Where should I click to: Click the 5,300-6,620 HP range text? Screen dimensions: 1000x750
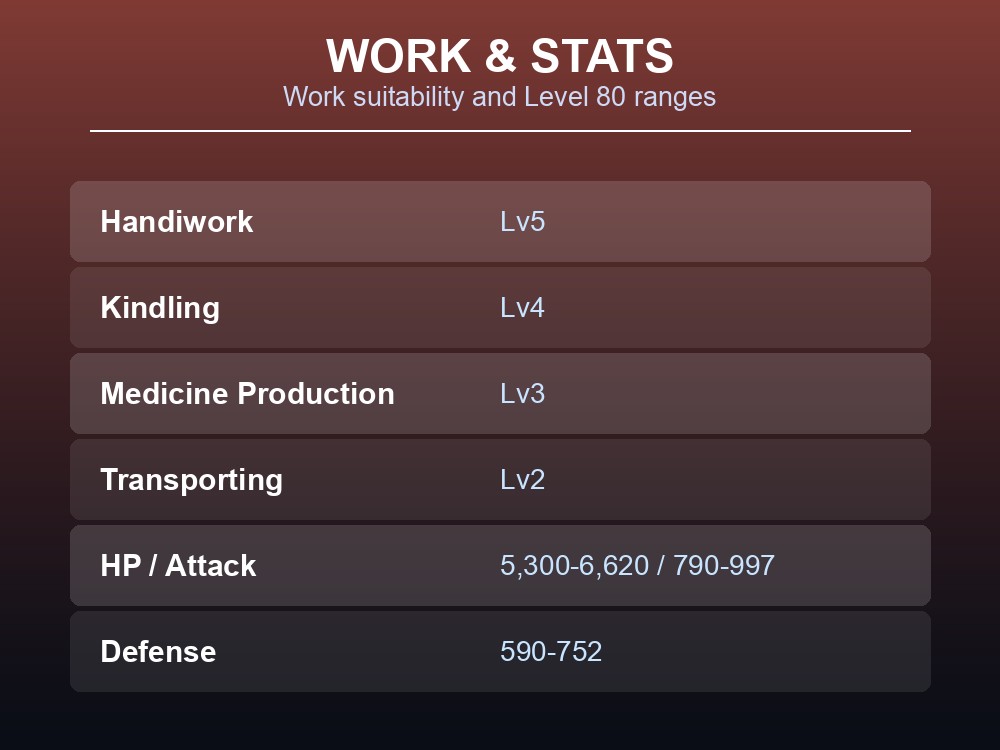click(x=575, y=566)
